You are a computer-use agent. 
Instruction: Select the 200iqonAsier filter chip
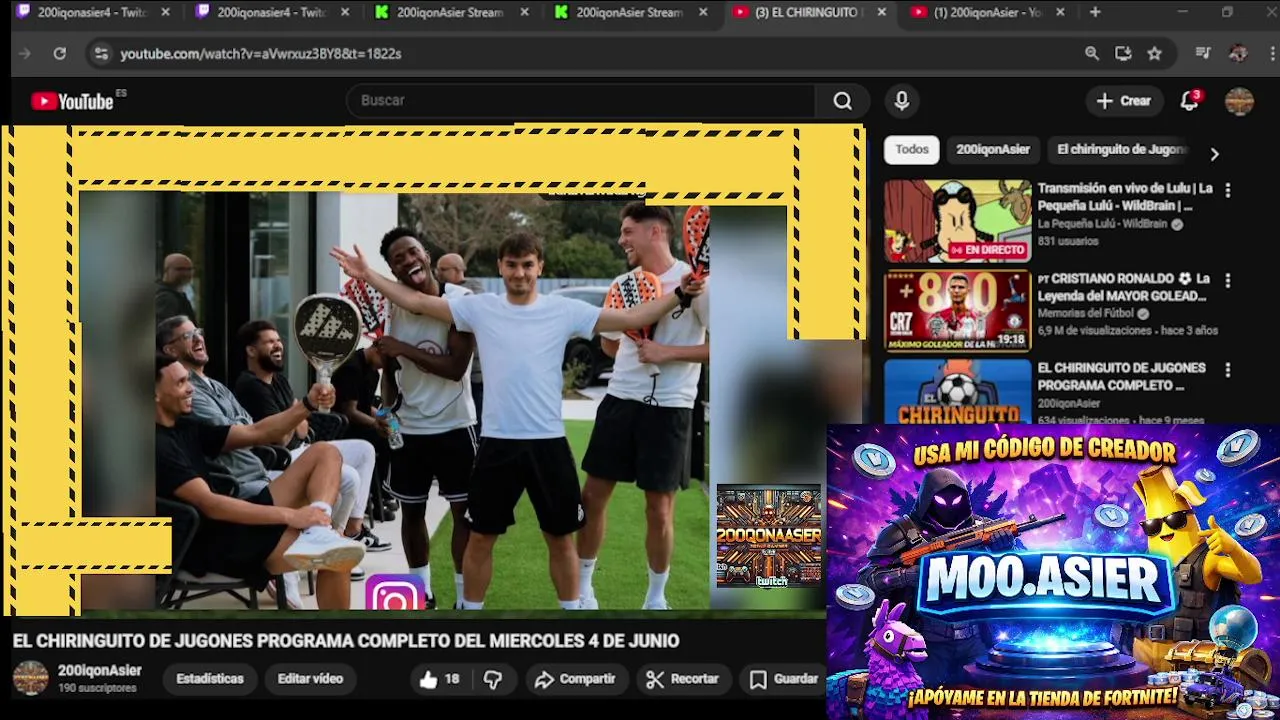[993, 149]
